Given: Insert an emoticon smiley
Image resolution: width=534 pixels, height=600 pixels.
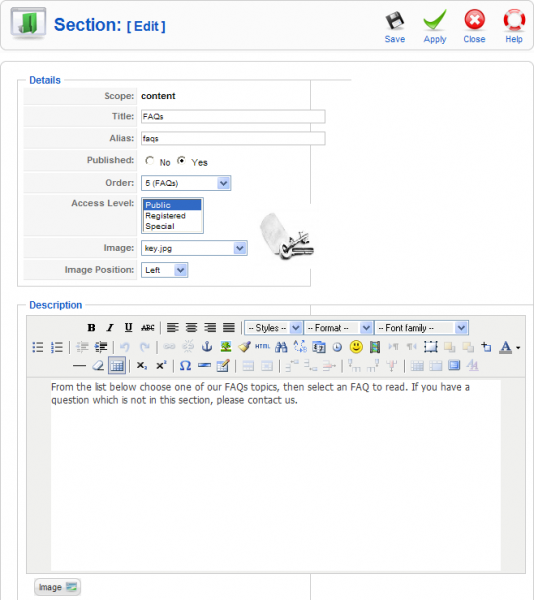Looking at the screenshot, I should (356, 347).
